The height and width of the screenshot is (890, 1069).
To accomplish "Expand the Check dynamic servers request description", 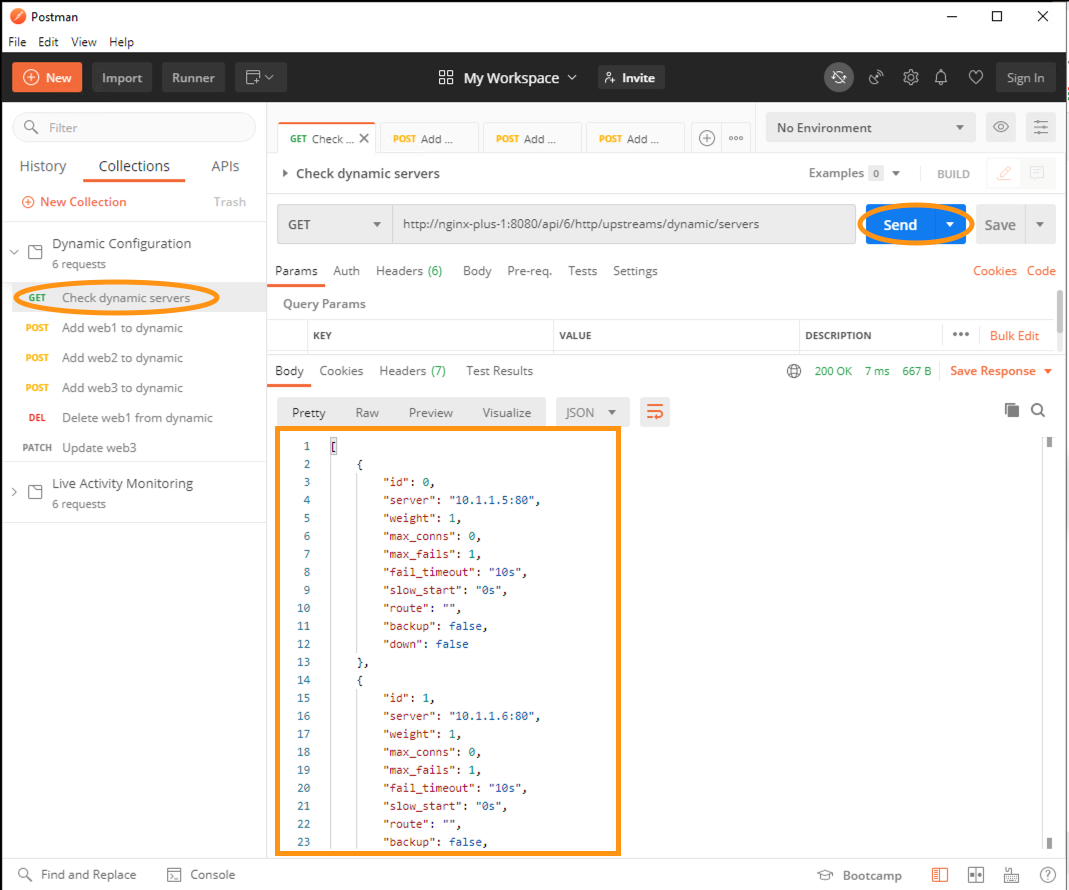I will (x=285, y=173).
